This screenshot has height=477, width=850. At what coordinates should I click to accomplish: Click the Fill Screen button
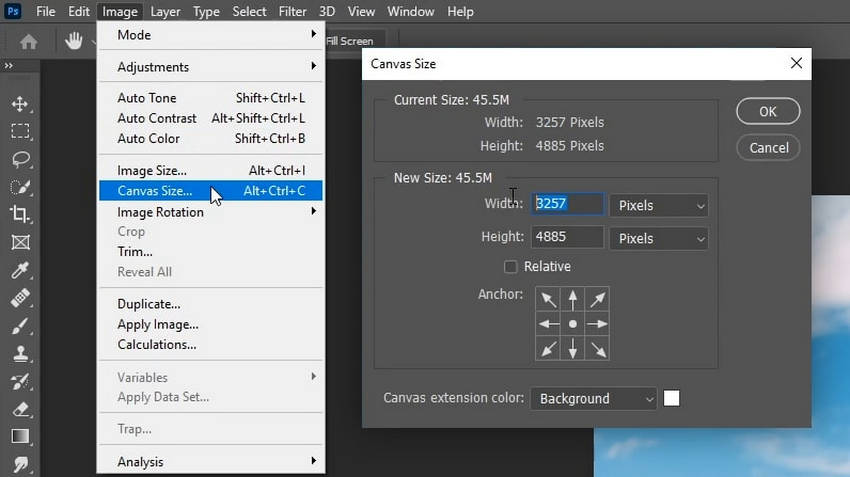(x=350, y=41)
